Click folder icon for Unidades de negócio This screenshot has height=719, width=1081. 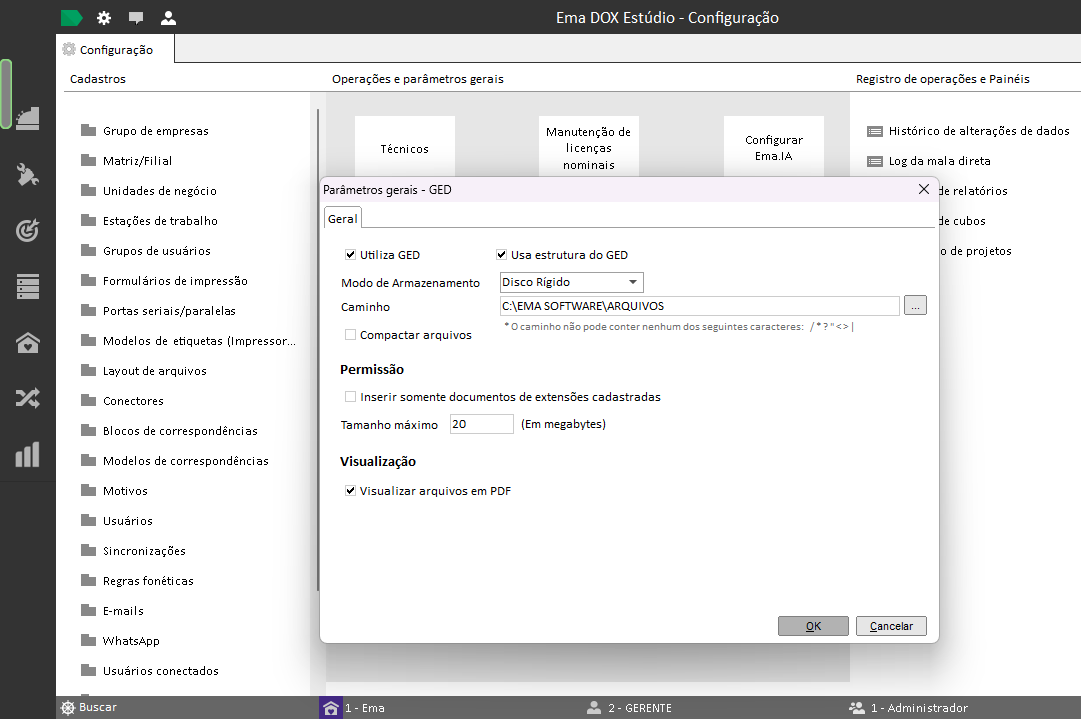[88, 190]
